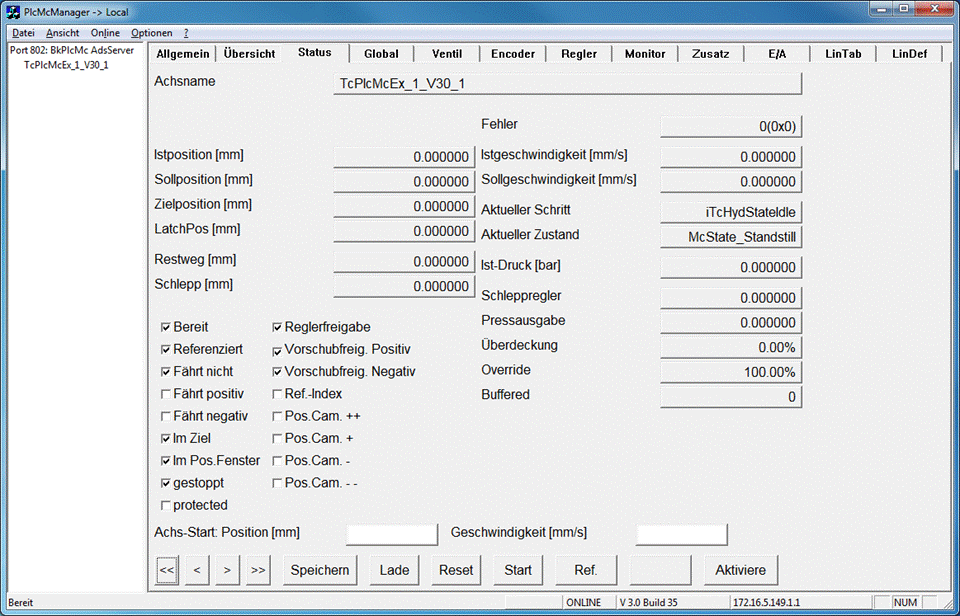Open the Ansicht menu

click(62, 33)
